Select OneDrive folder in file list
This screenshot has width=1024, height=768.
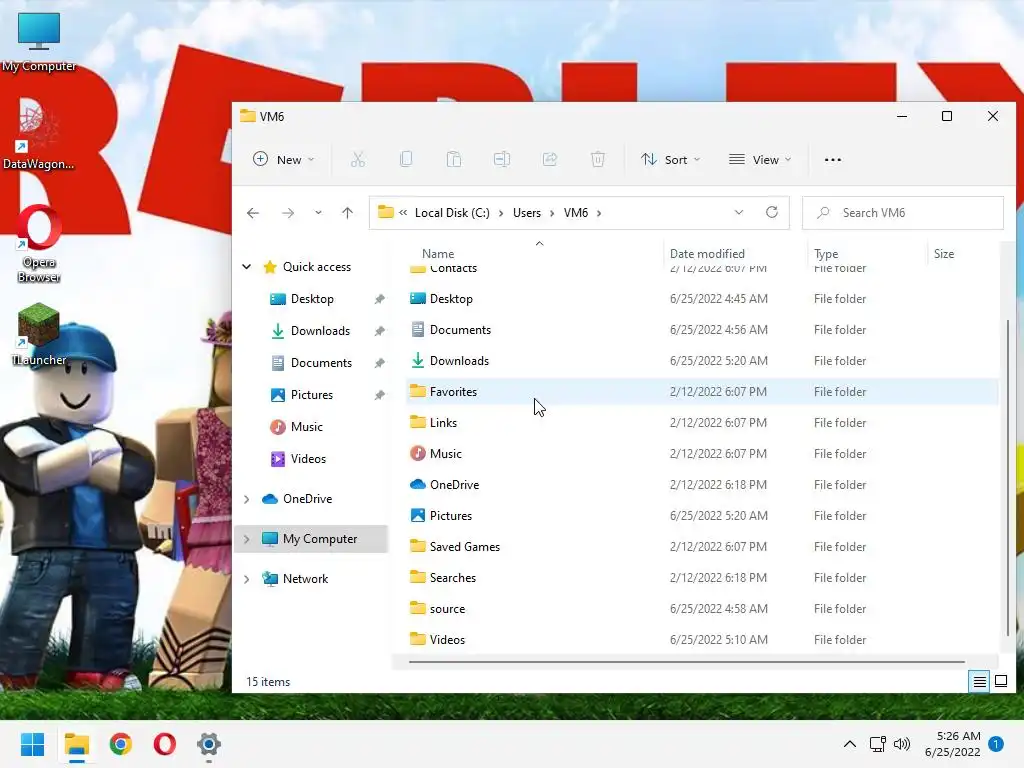coord(455,485)
